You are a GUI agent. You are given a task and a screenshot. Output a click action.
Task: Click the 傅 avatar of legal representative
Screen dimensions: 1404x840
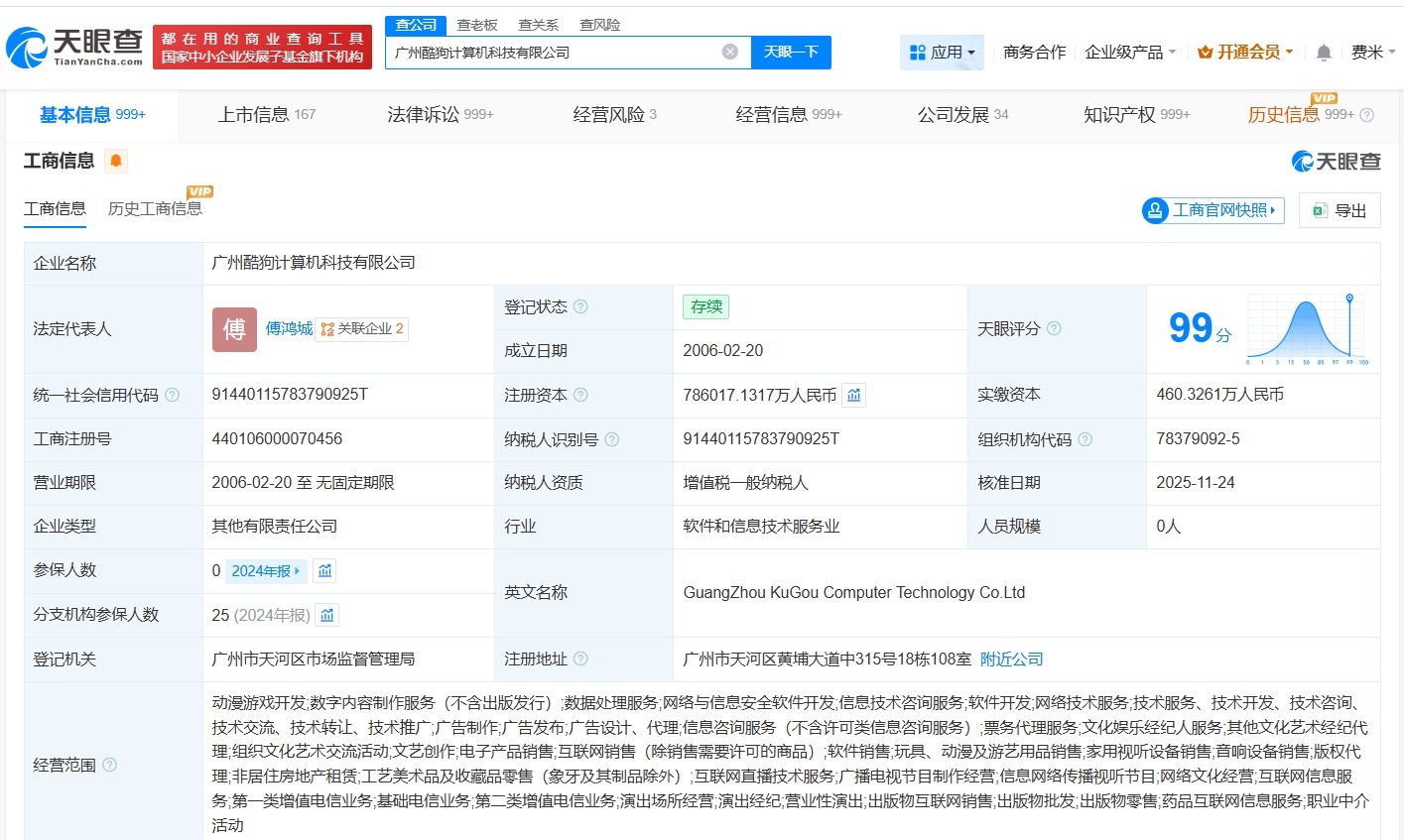(x=233, y=329)
